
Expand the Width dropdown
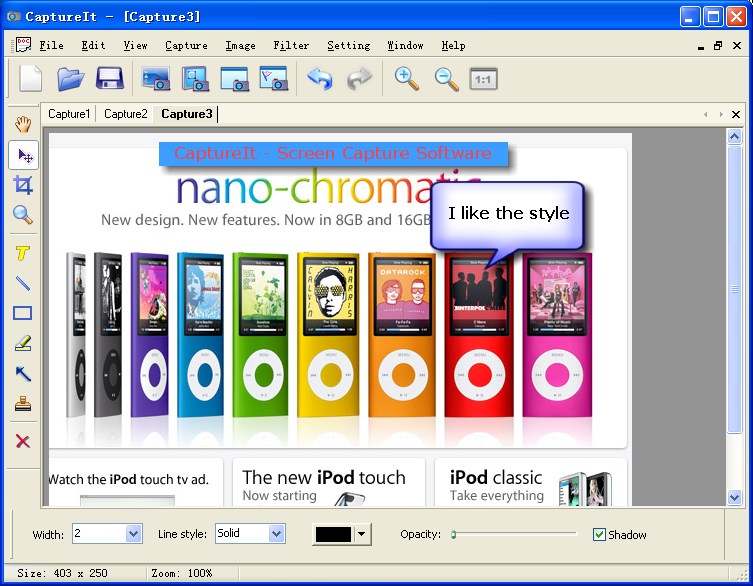pos(134,533)
